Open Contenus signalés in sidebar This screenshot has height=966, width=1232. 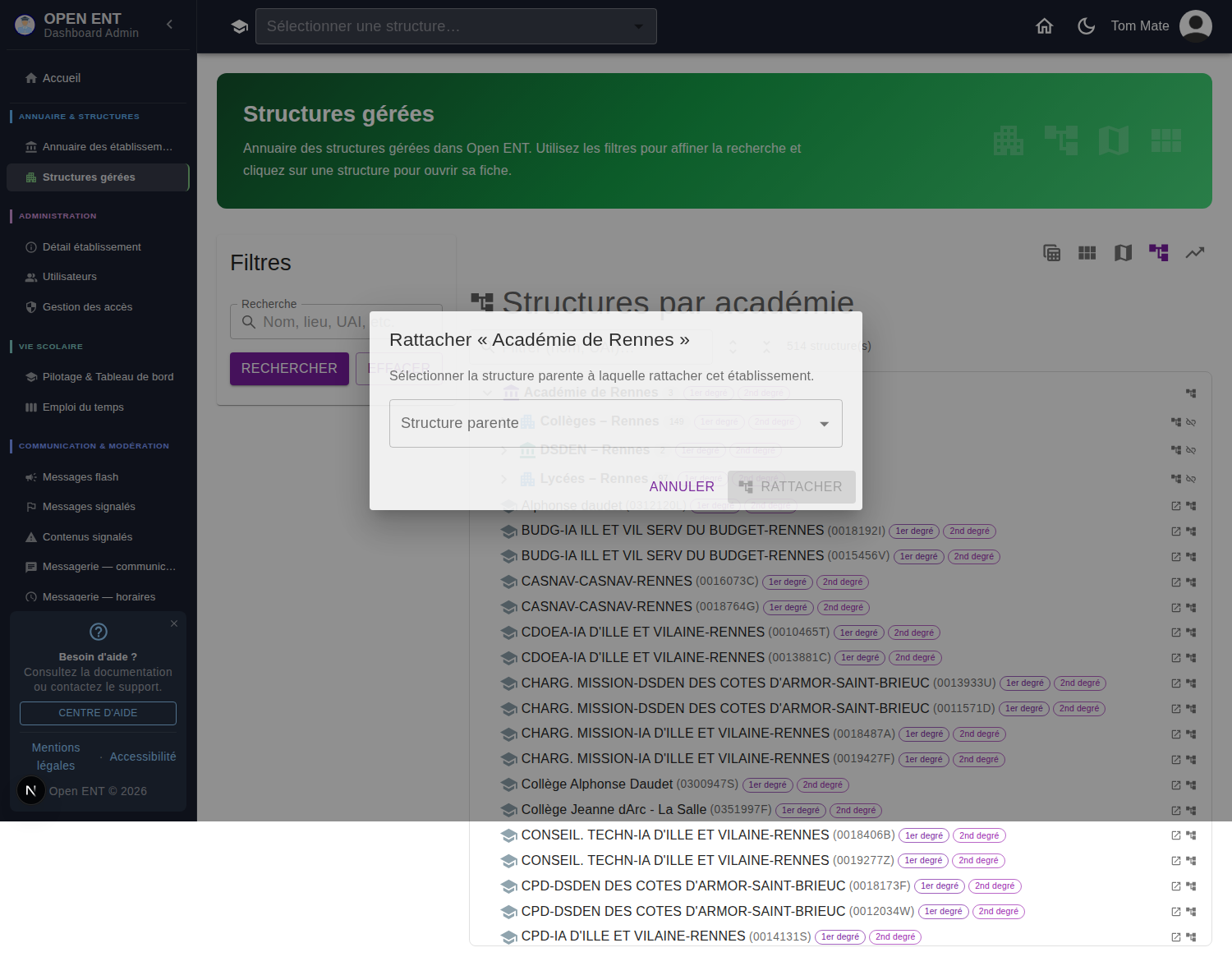(98, 537)
